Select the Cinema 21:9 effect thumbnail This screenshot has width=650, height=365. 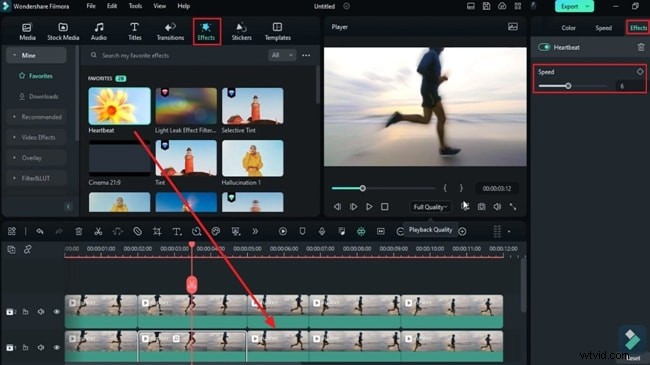[119, 158]
